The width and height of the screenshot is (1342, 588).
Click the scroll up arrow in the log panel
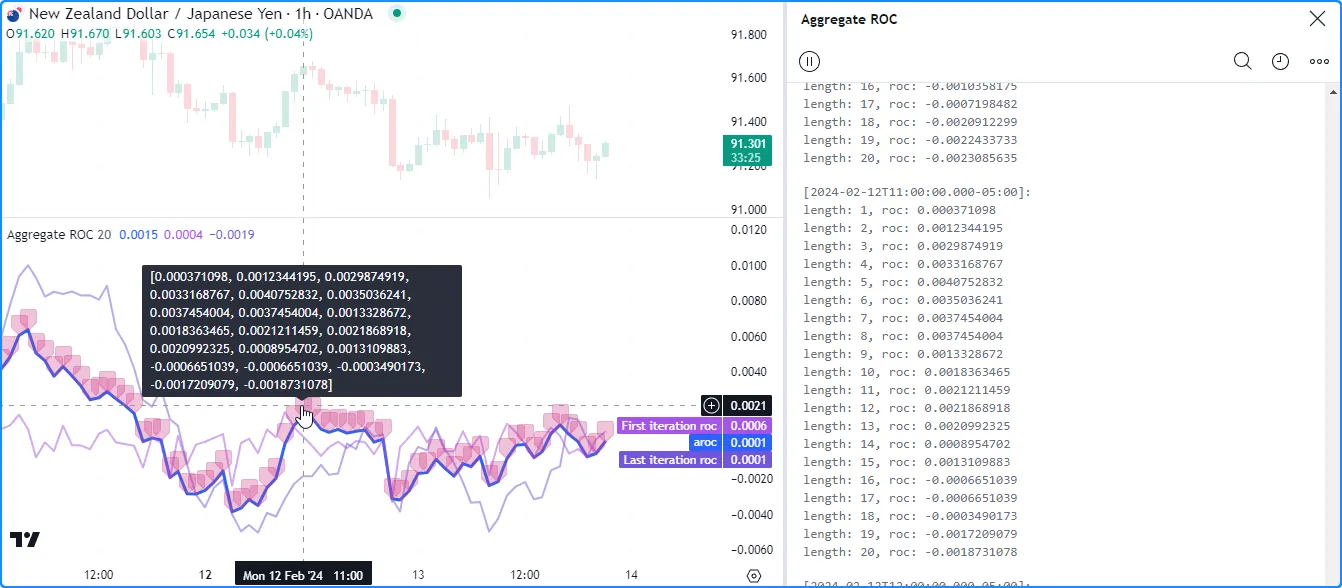pos(1333,91)
